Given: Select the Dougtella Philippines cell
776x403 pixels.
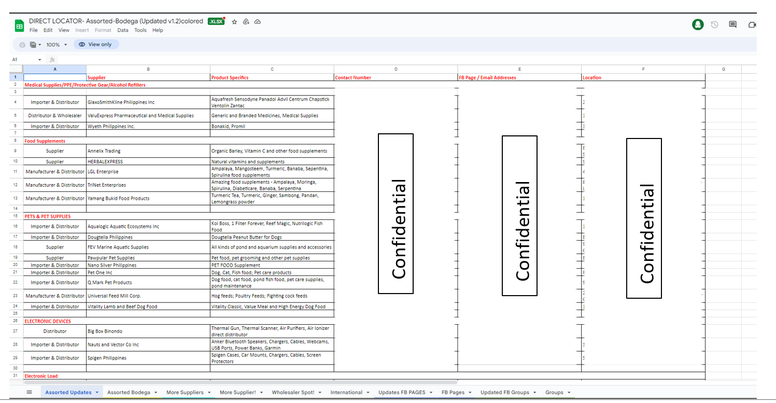Looking at the screenshot, I should click(148, 237).
